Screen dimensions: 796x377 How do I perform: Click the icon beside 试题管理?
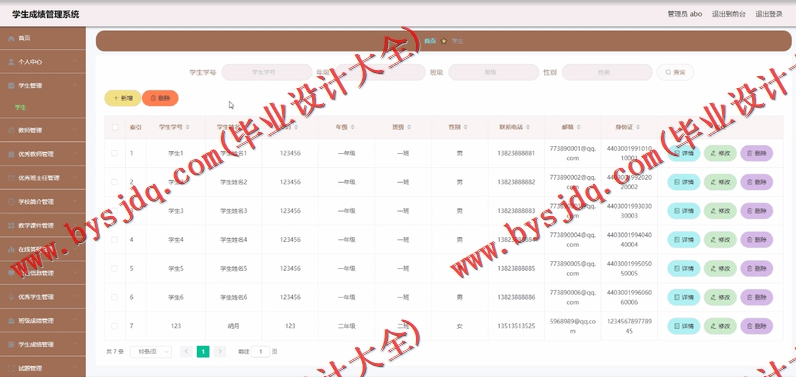(11, 368)
